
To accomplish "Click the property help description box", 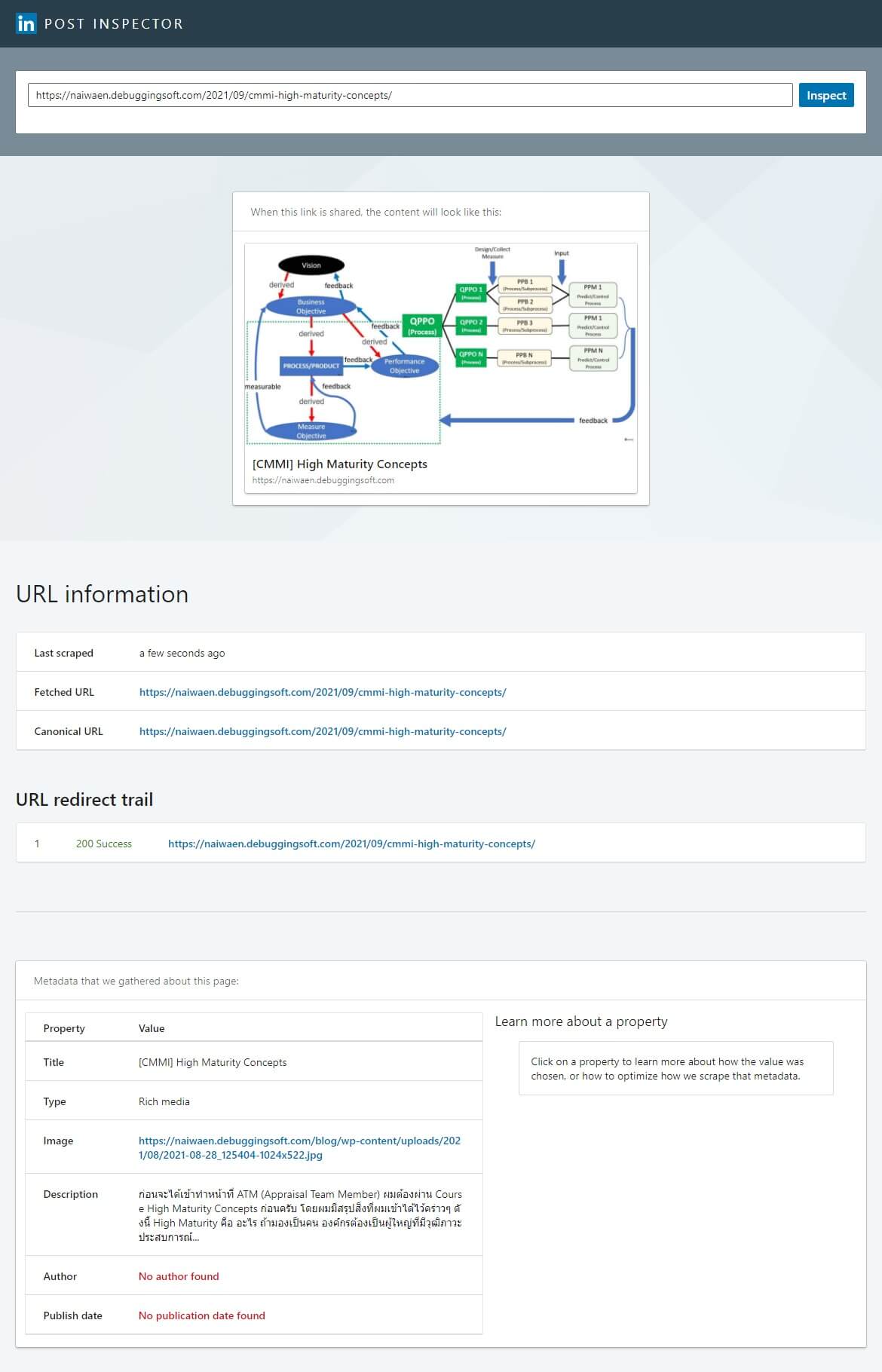I will (676, 1068).
